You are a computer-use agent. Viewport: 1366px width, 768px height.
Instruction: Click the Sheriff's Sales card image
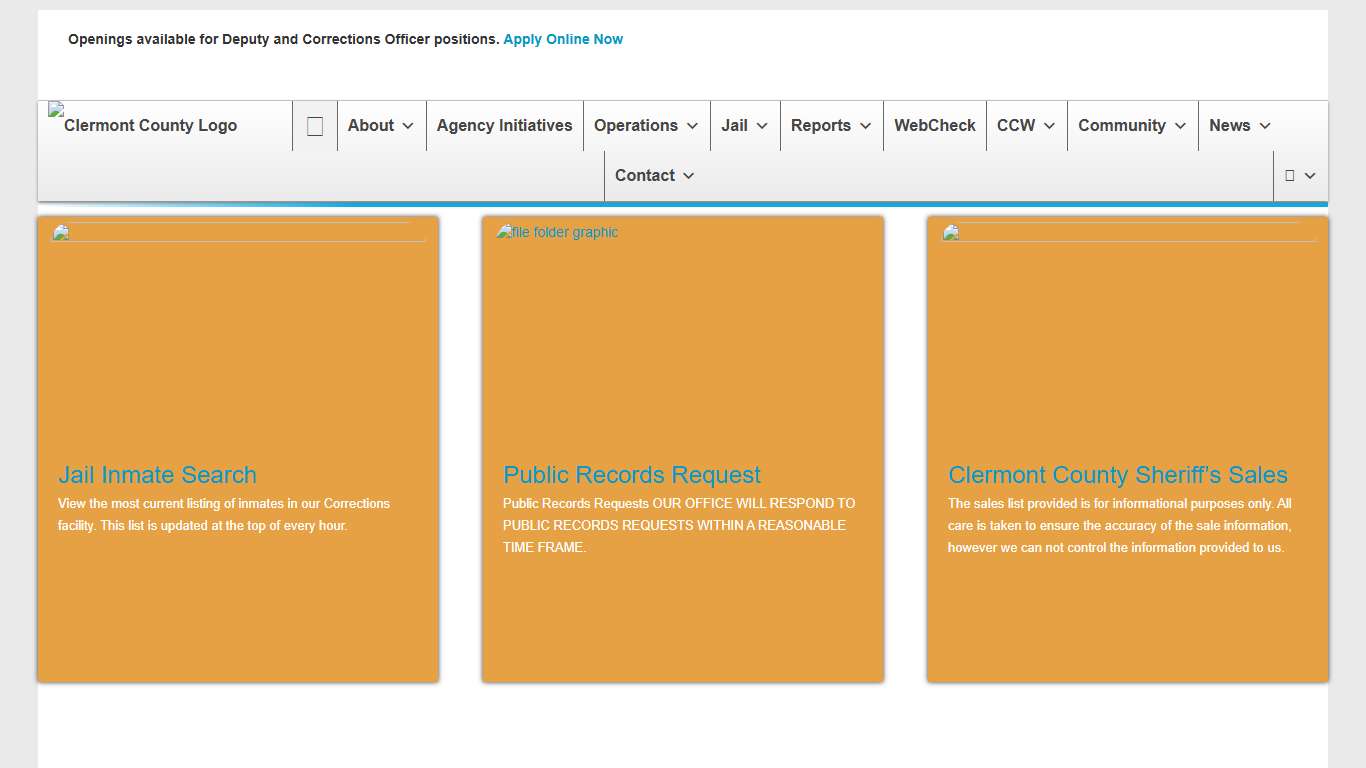point(1128,233)
